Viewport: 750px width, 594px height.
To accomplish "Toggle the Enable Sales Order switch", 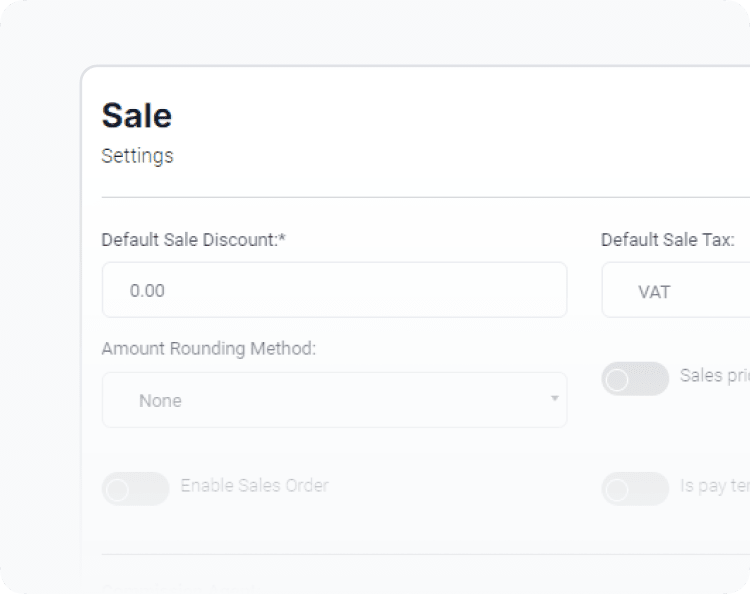I will coord(135,489).
